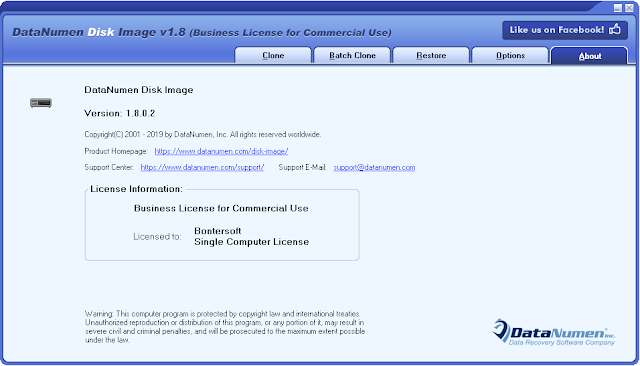Open the Support Center link
This screenshot has width=640, height=366.
pos(202,167)
